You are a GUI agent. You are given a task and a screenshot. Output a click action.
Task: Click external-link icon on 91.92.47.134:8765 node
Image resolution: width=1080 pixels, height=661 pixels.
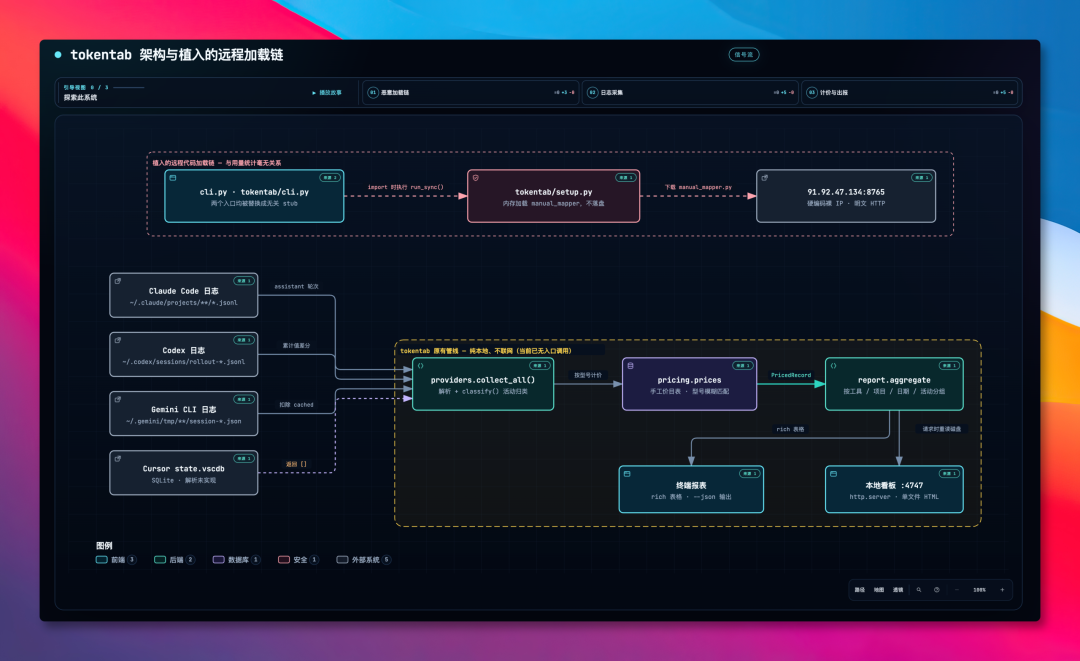[x=765, y=178]
